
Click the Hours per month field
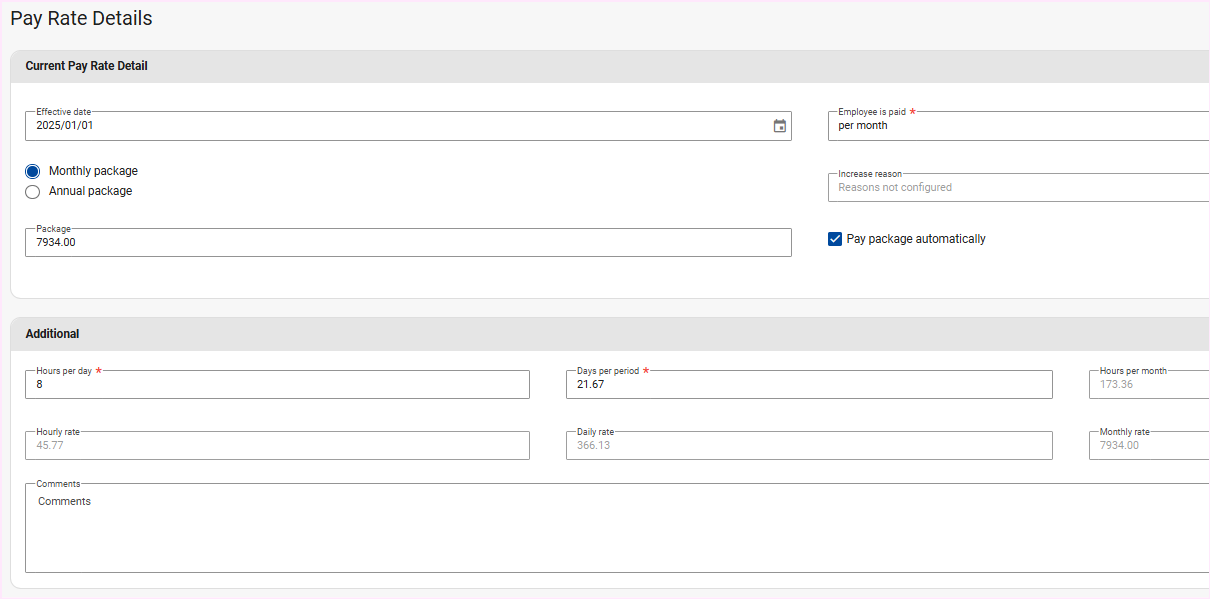click(1148, 384)
